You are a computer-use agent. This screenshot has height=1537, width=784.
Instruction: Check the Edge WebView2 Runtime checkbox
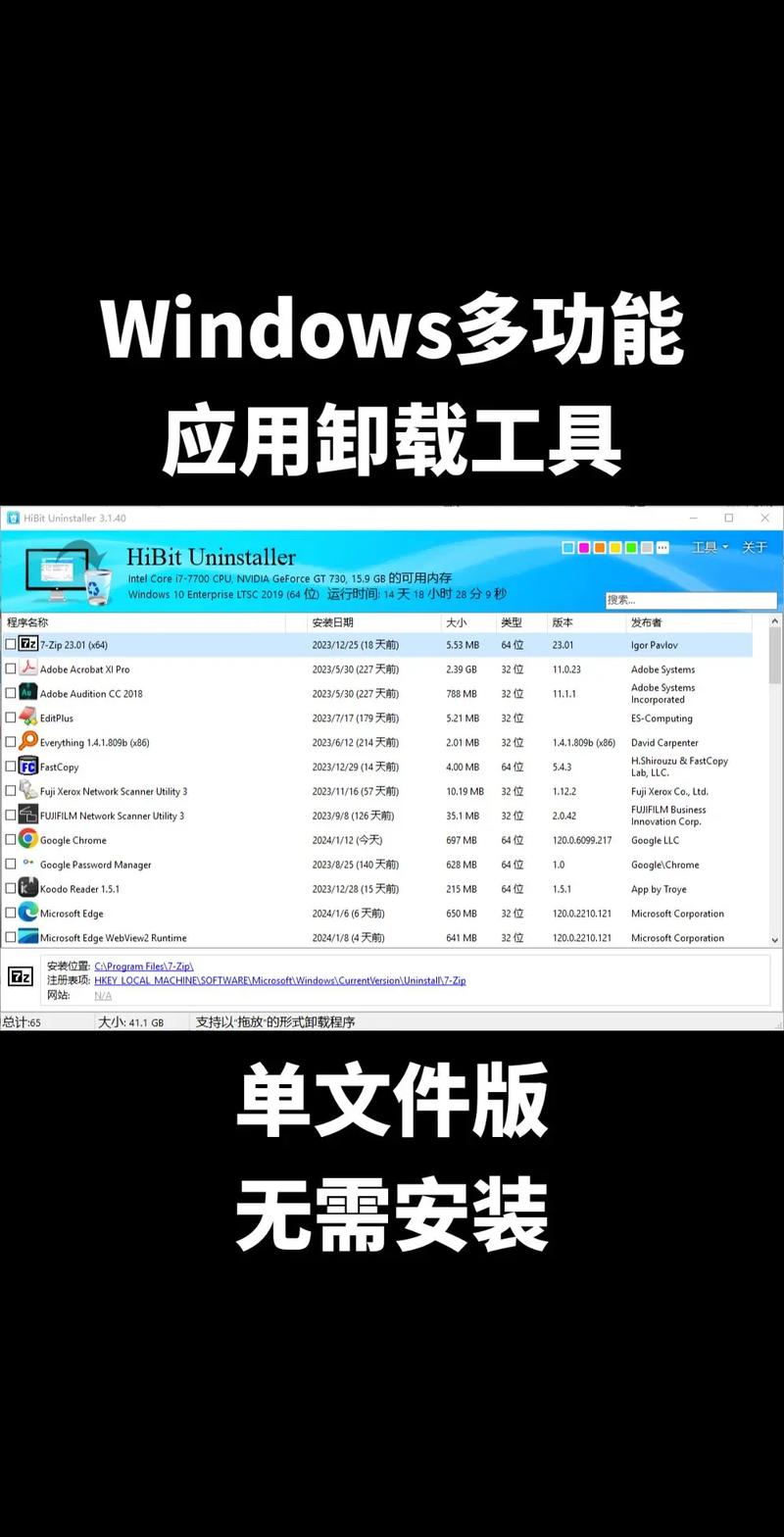point(11,937)
